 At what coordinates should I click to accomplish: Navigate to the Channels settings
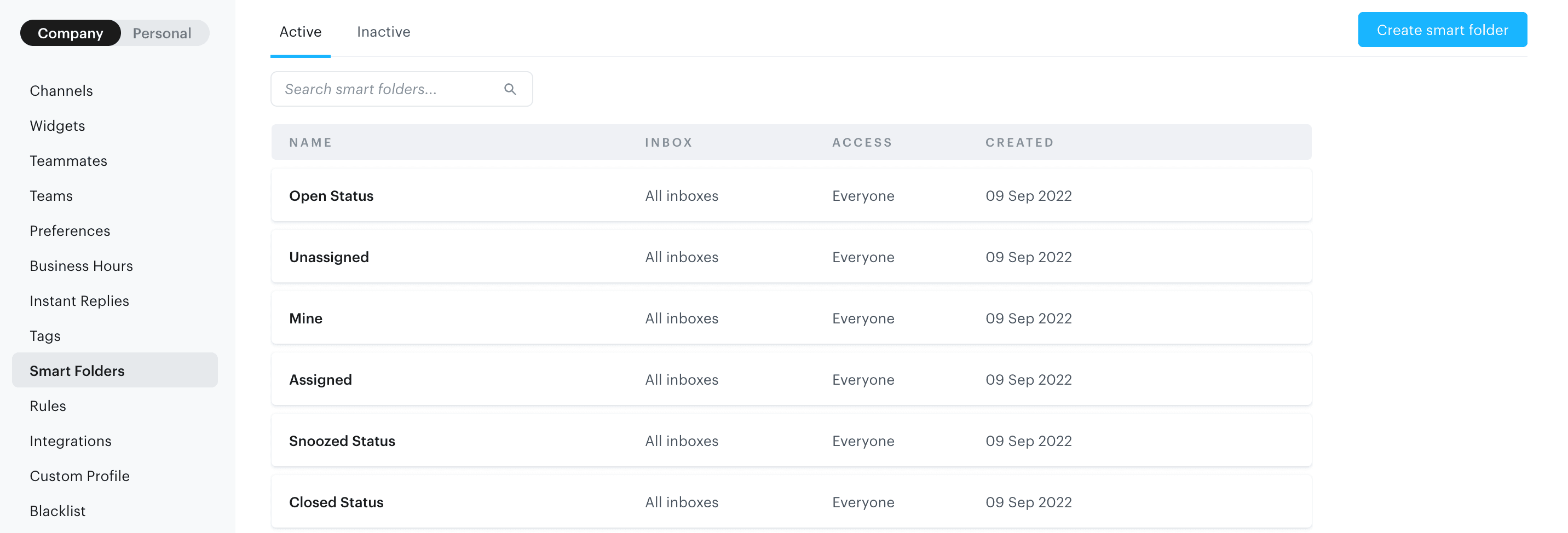tap(61, 90)
